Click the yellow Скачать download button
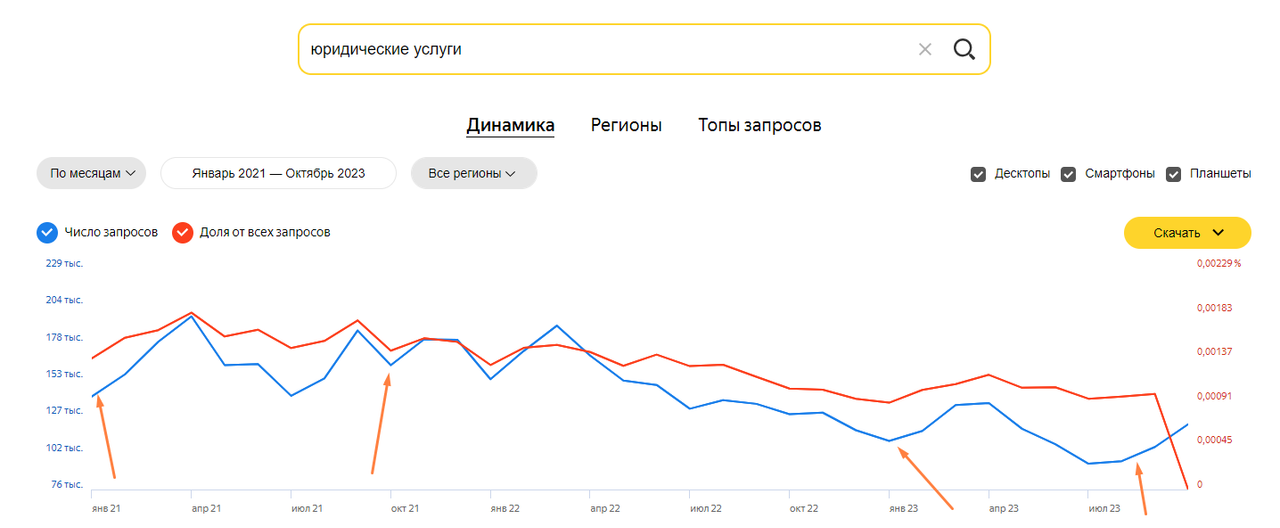 [x=1188, y=233]
